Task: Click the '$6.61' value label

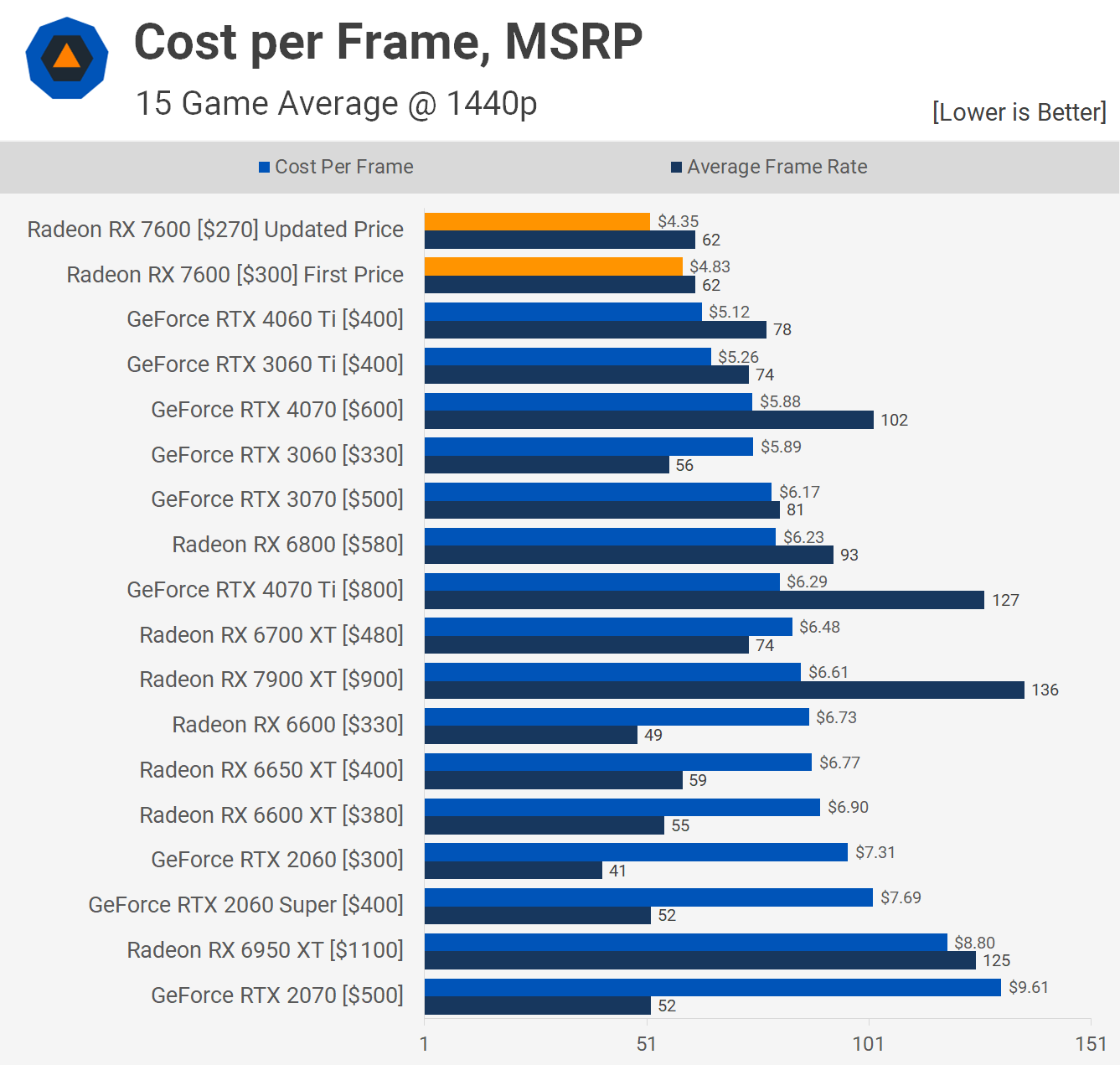Action: pyautogui.click(x=828, y=672)
